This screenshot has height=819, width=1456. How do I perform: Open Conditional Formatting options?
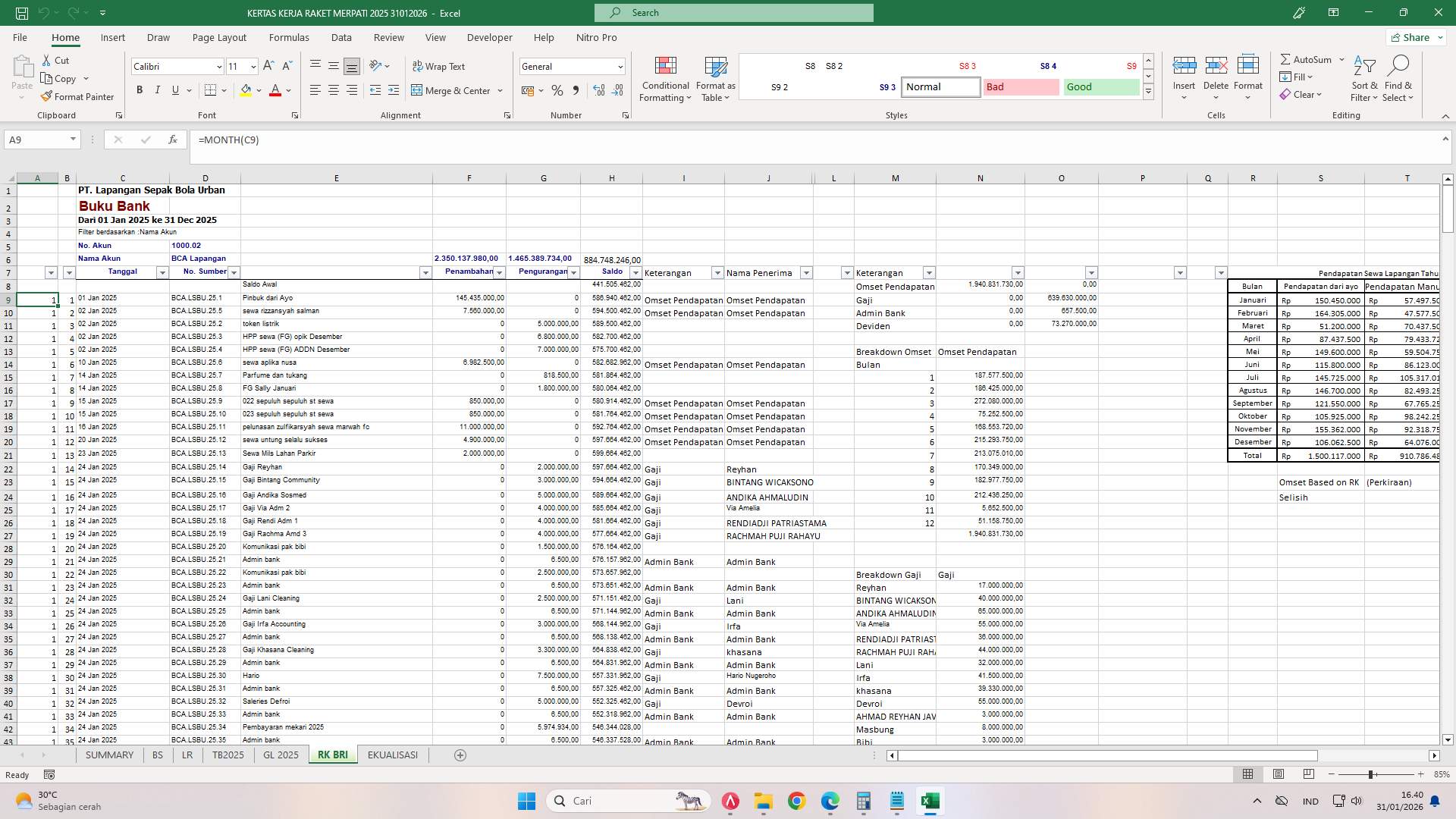[x=665, y=79]
